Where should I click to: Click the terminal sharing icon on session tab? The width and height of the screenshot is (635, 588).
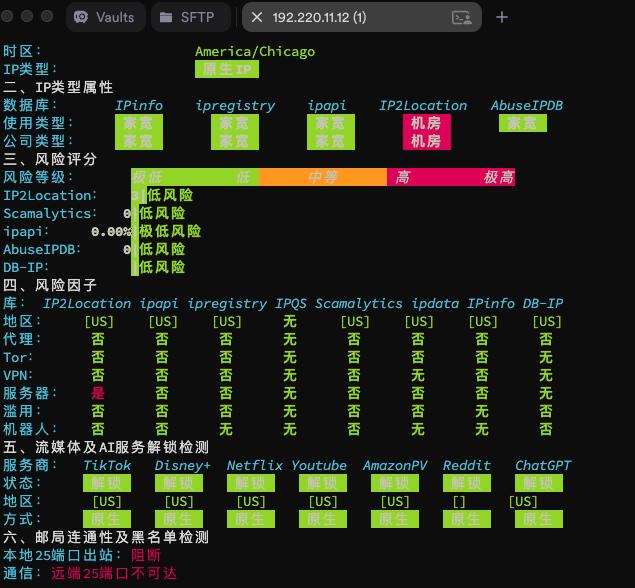pos(461,18)
